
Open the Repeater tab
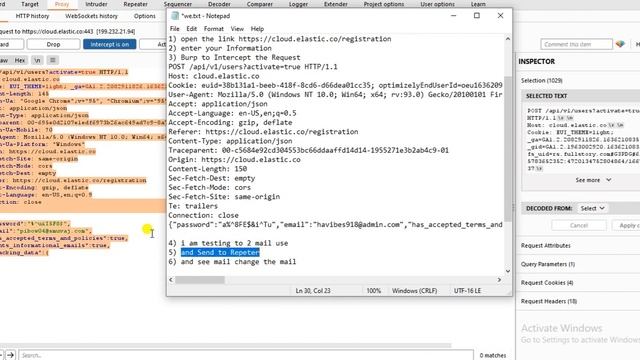tap(135, 4)
